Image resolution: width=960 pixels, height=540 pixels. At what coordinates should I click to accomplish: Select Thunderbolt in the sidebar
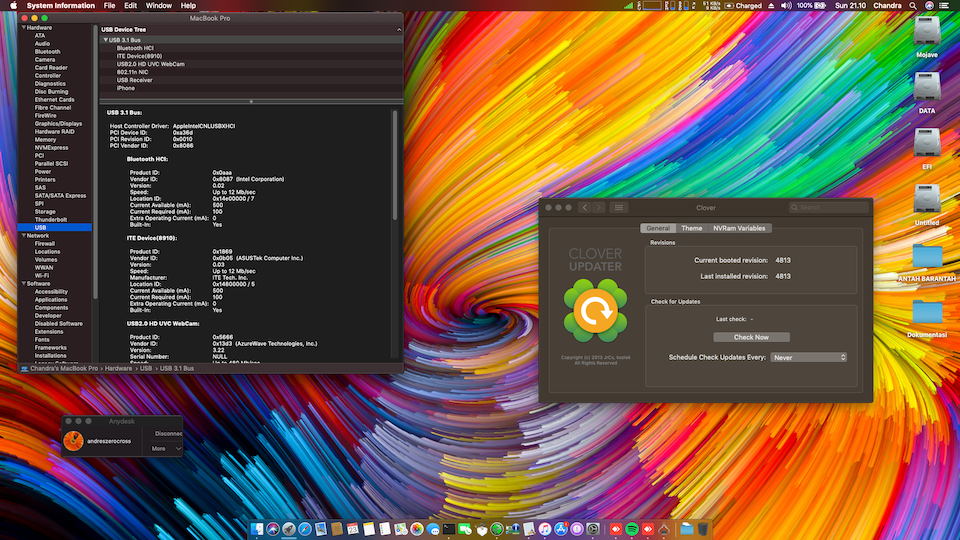coord(51,220)
